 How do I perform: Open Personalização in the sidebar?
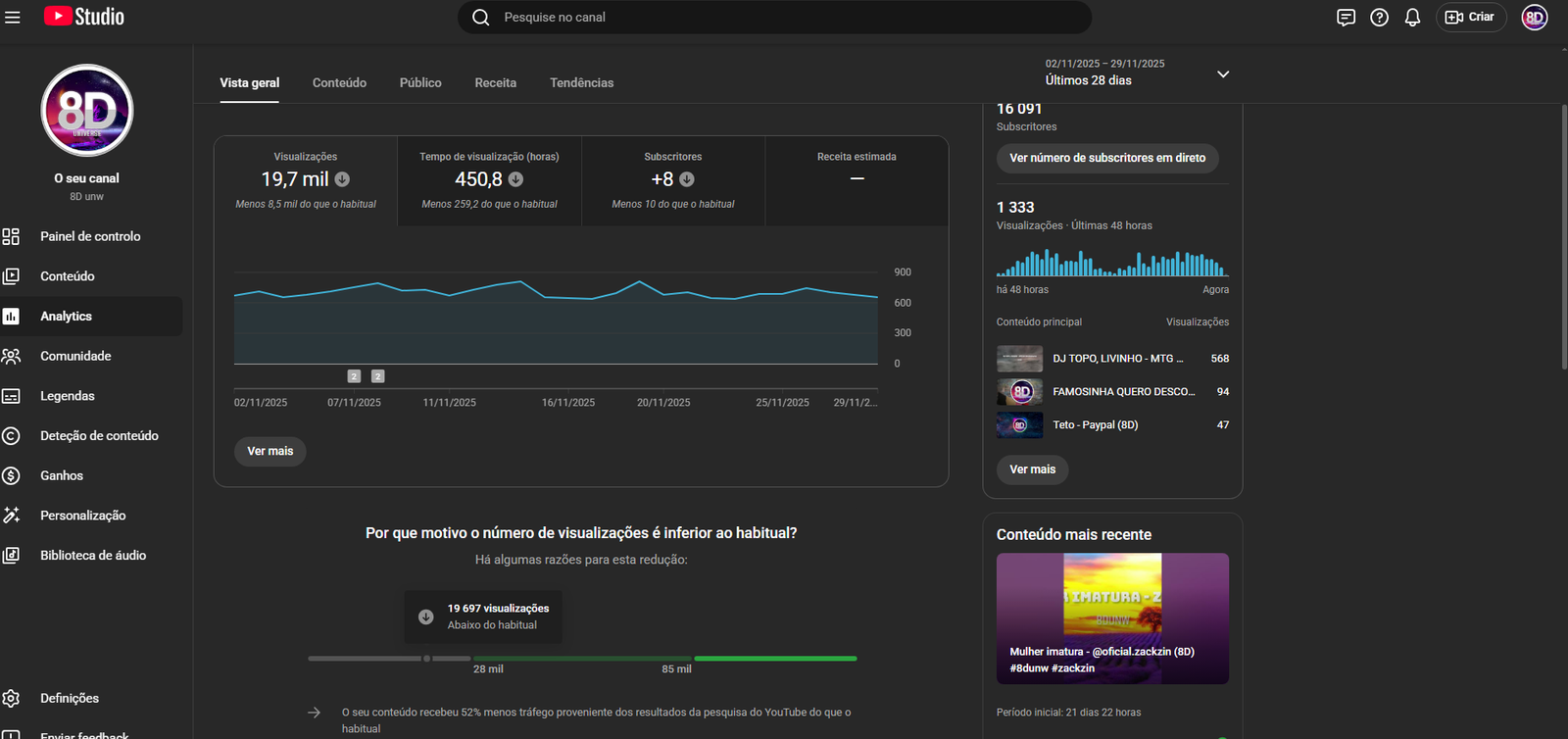click(82, 516)
